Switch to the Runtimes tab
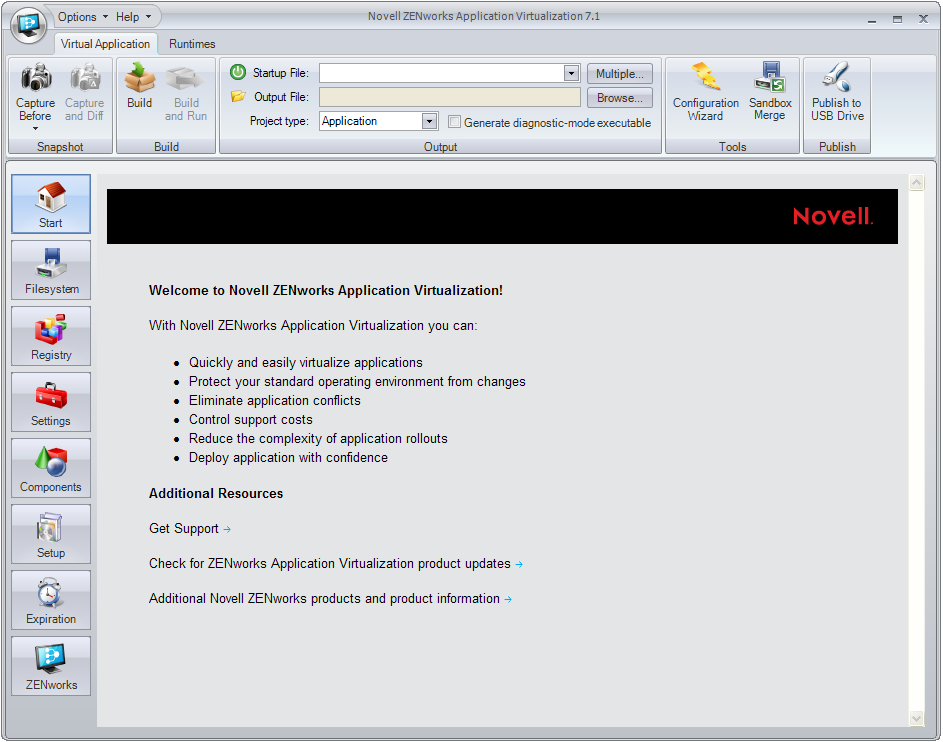The height and width of the screenshot is (742, 943). coord(192,44)
